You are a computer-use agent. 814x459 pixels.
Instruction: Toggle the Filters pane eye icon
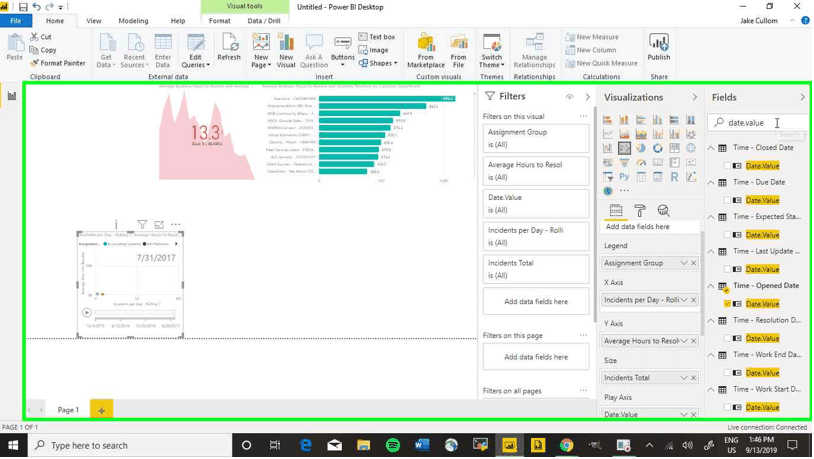(569, 97)
